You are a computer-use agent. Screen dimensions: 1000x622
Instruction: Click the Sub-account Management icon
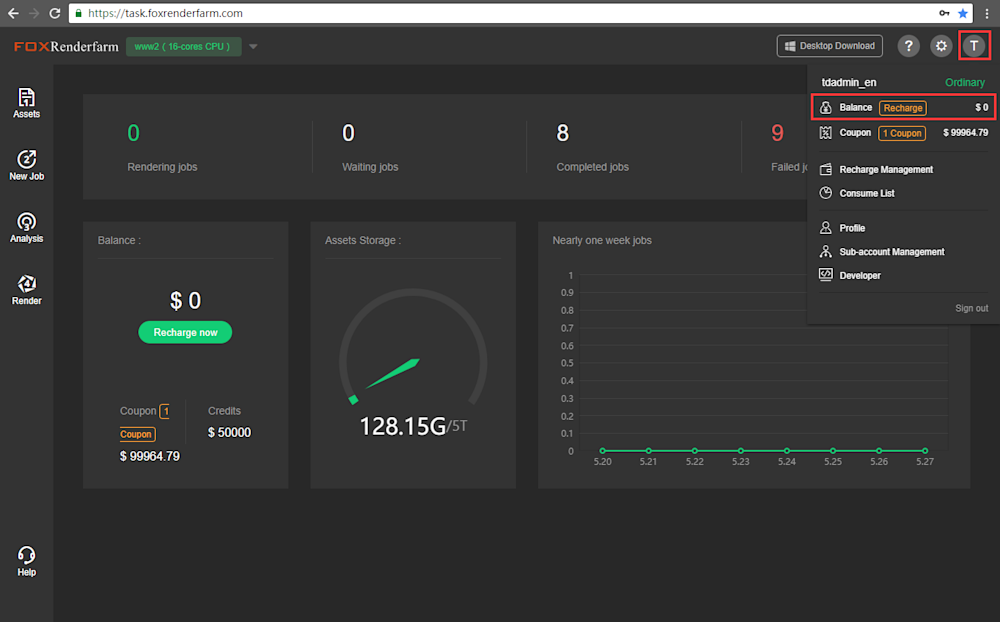825,251
